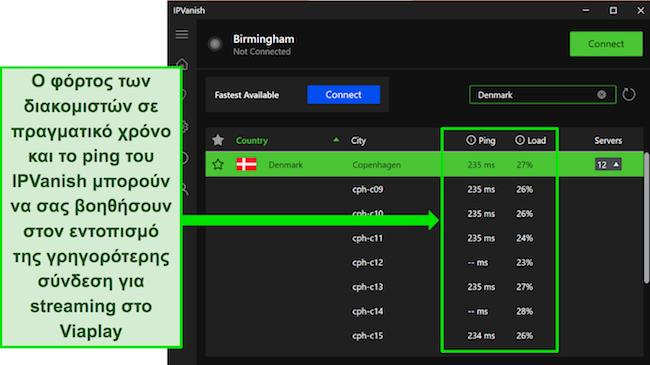Clear the Denmark search text
Image resolution: width=650 pixels, height=365 pixels.
601,95
